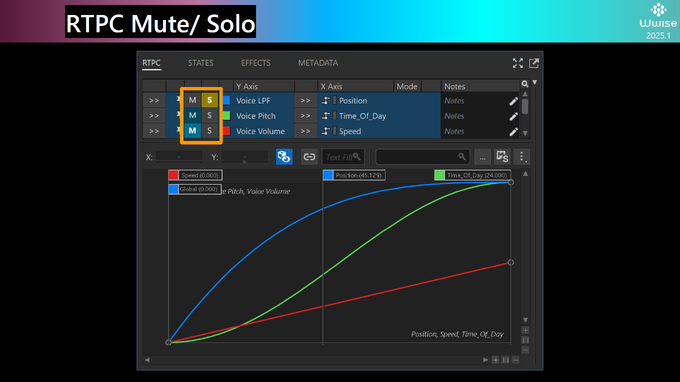This screenshot has height=382, width=680.
Task: Click the ellipsis browse button
Action: pyautogui.click(x=482, y=157)
